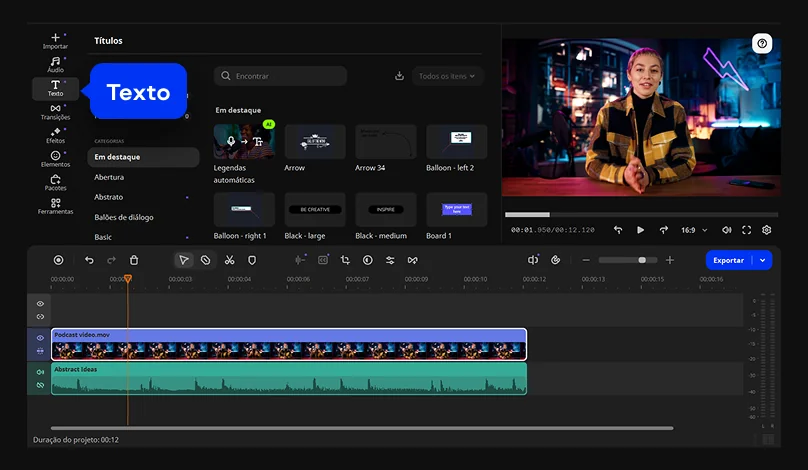Open the 16:9 aspect ratio dropdown
Screen dimensions: 808x470
[694, 230]
